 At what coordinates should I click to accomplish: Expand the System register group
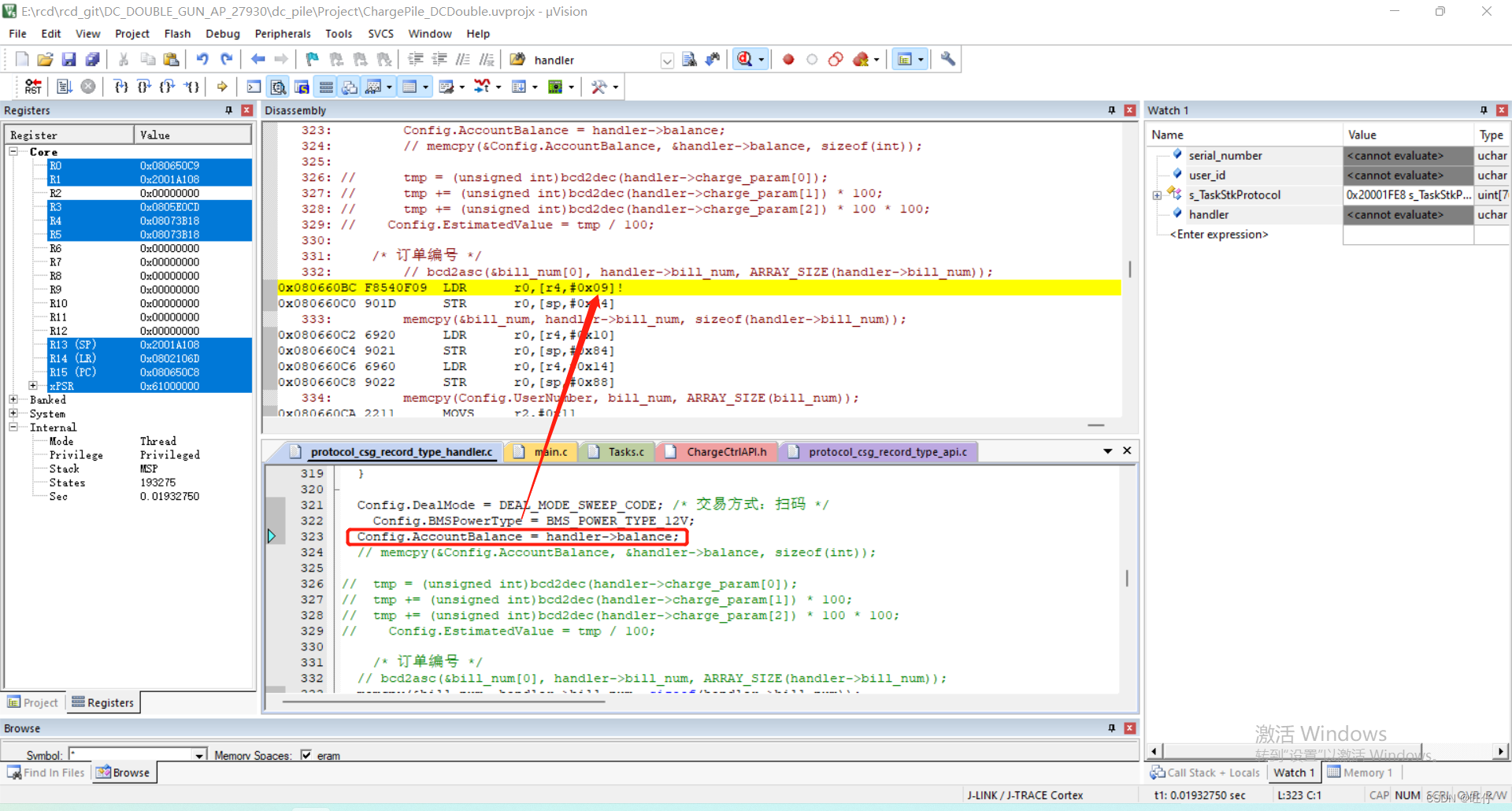tap(14, 413)
